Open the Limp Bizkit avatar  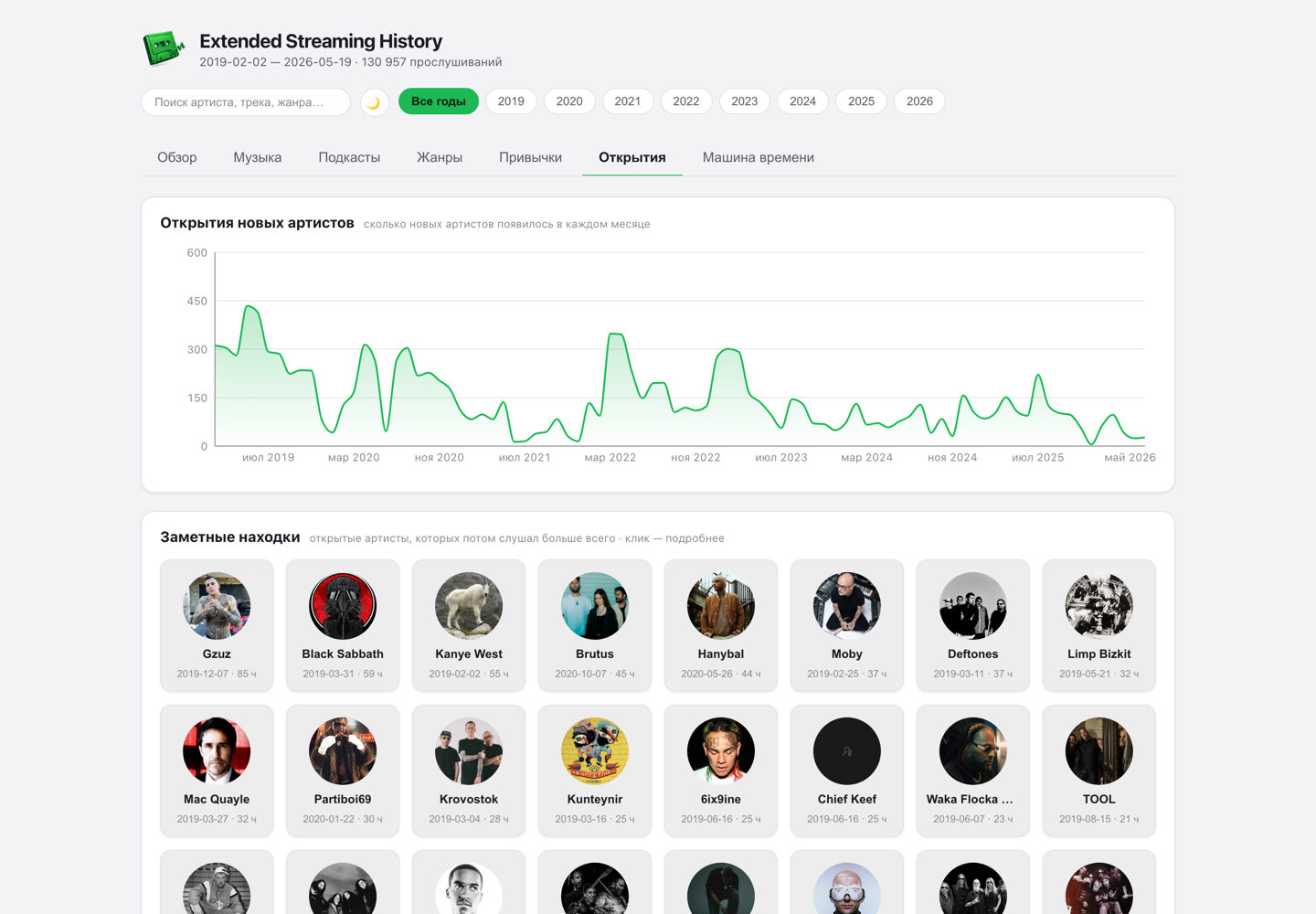point(1099,606)
